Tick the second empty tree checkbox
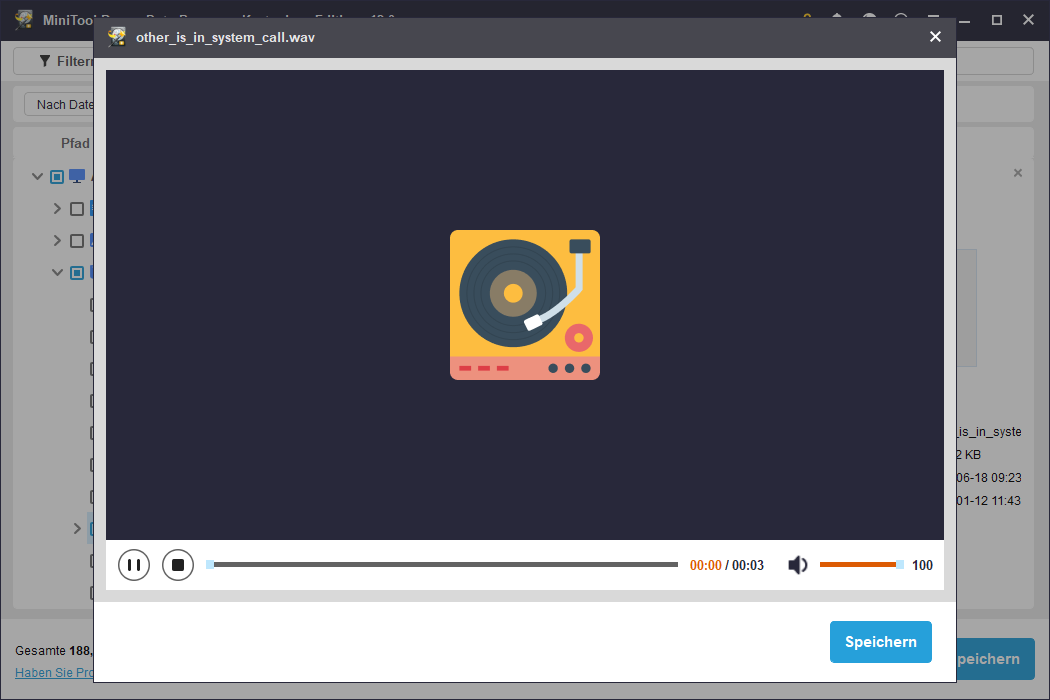 click(x=77, y=240)
